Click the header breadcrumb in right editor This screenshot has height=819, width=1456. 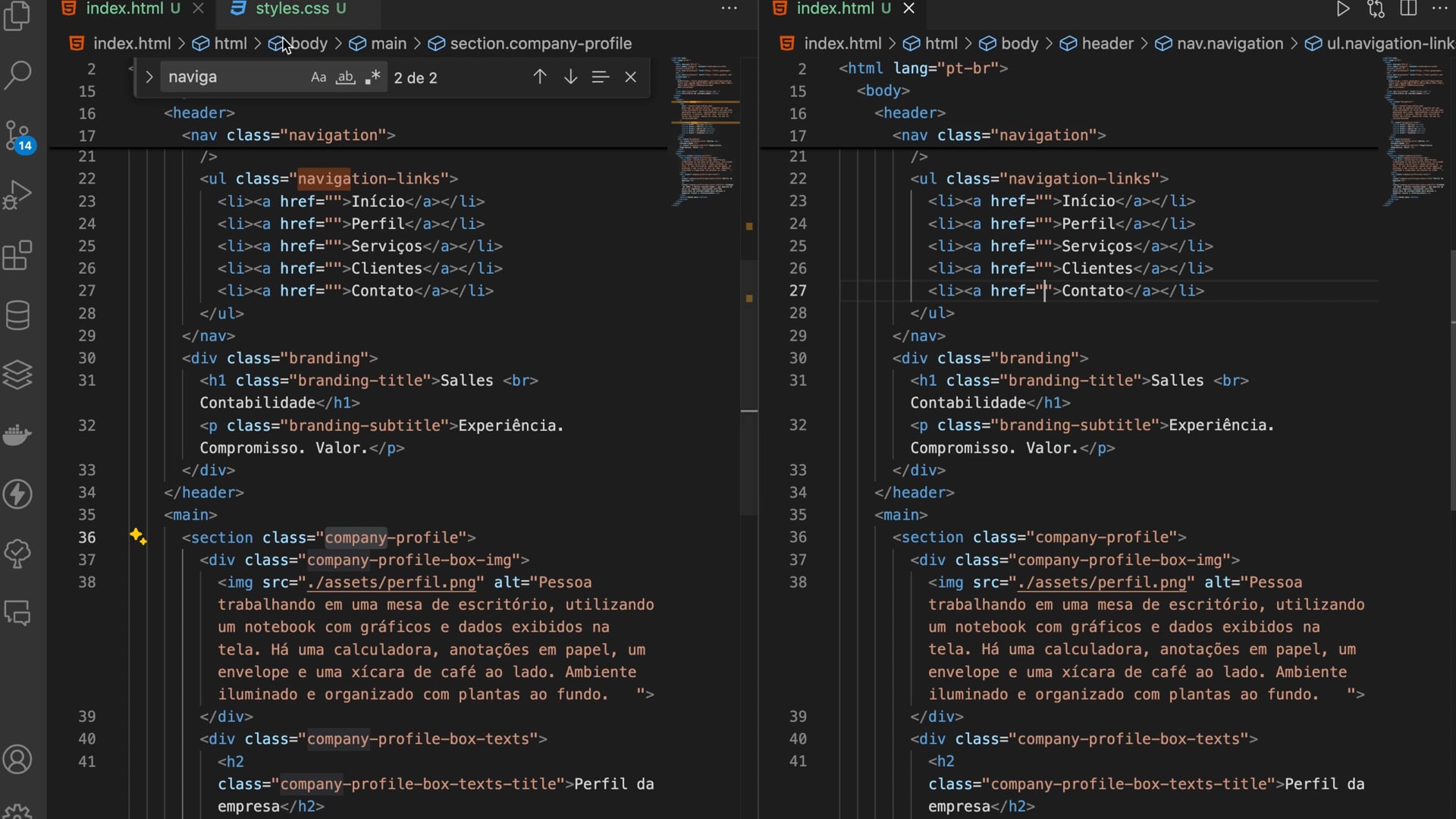[x=1106, y=44]
